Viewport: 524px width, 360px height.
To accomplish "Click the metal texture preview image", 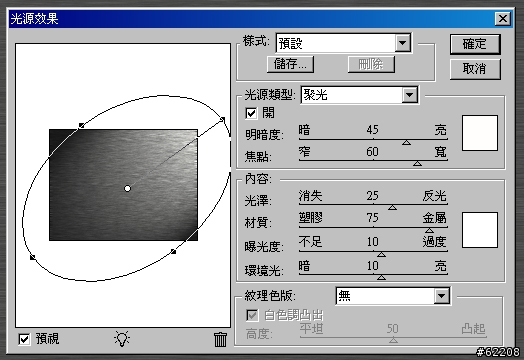I will (x=123, y=185).
